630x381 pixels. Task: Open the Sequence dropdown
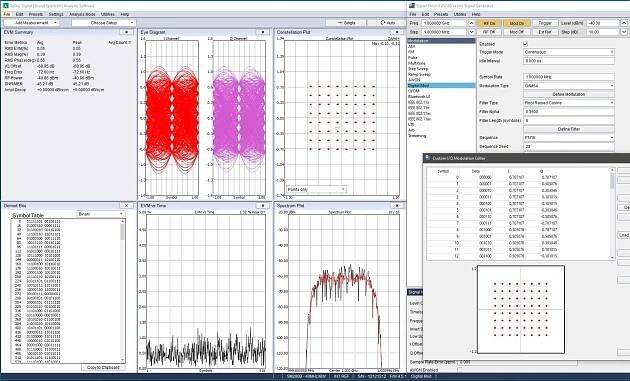(x=569, y=137)
